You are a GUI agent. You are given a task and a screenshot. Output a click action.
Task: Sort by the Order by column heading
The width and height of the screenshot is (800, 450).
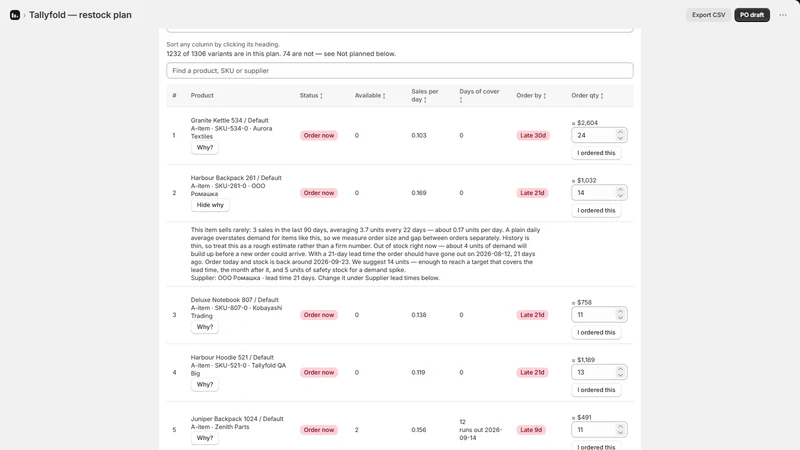point(531,95)
